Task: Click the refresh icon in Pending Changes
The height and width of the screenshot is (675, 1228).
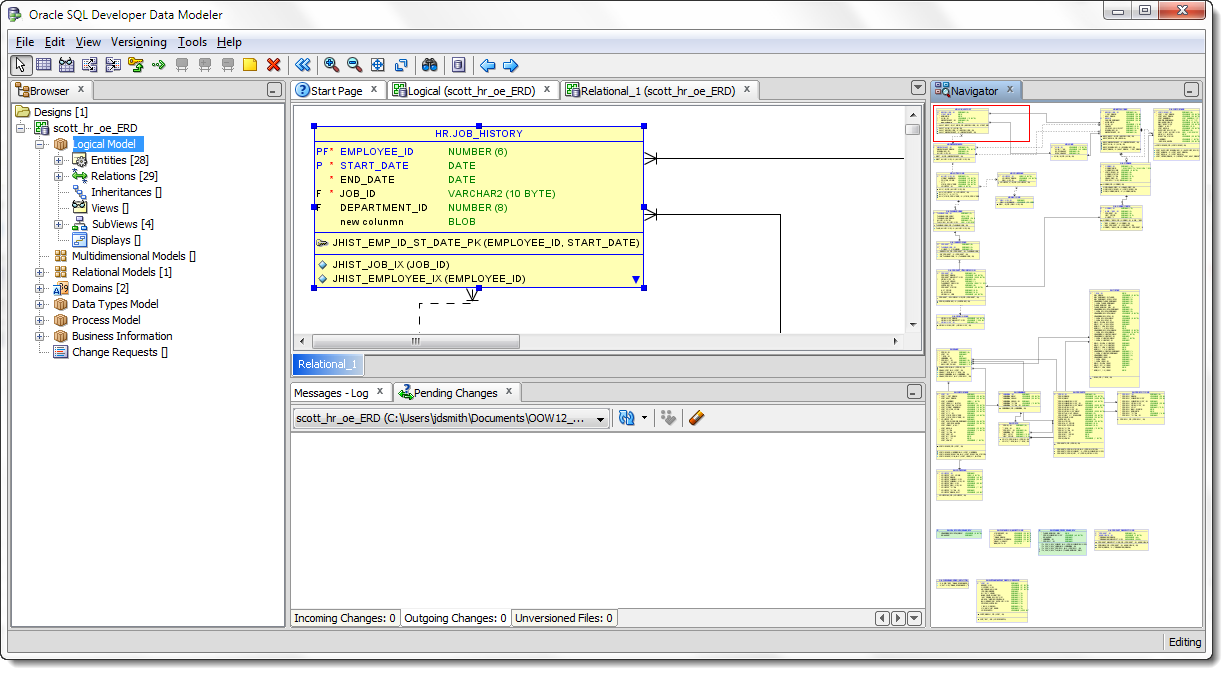Action: pyautogui.click(x=627, y=418)
